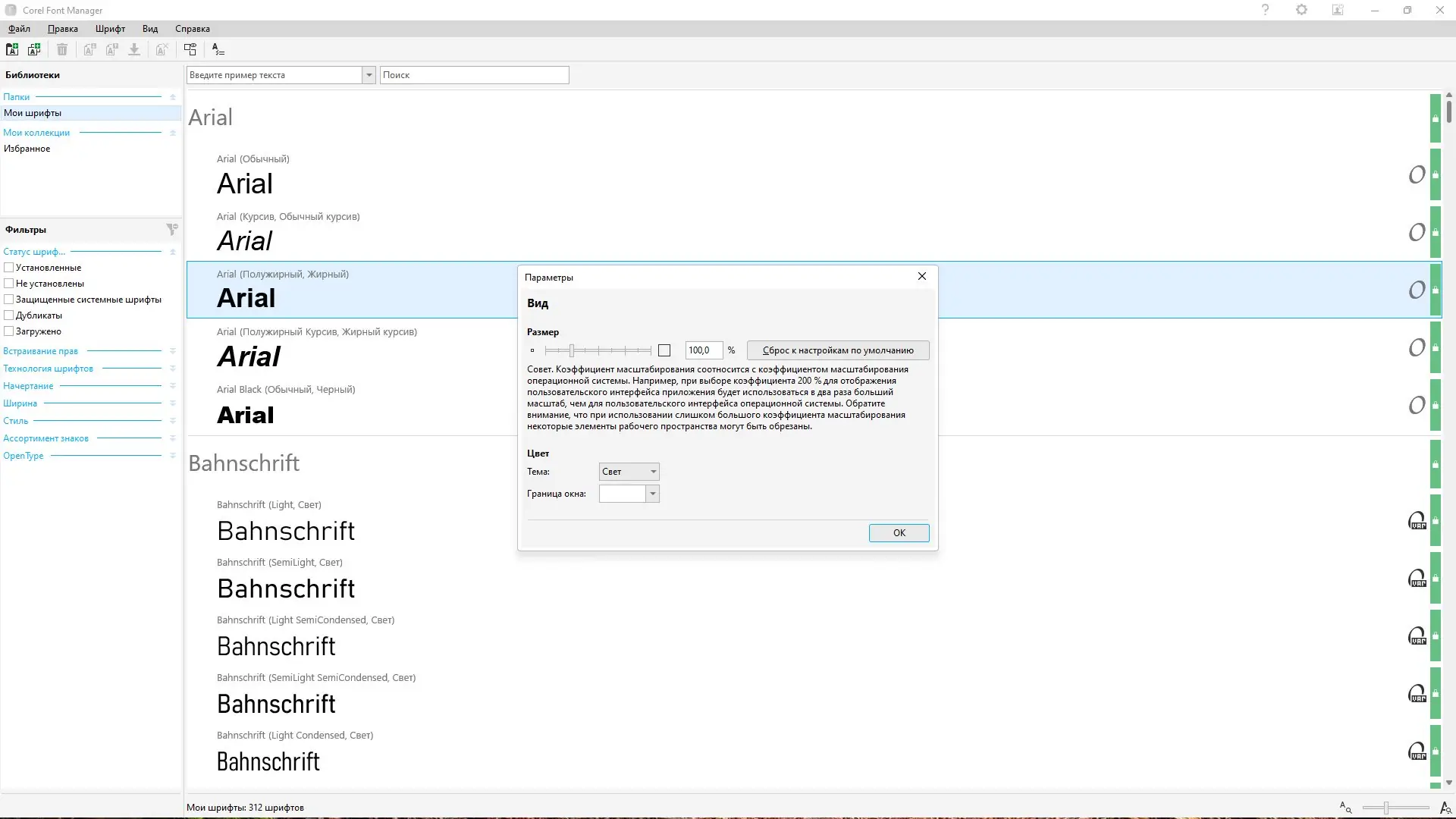This screenshot has height=819, width=1456.
Task: Click the variable font icon for Bahnschrift Light
Action: 1417,521
